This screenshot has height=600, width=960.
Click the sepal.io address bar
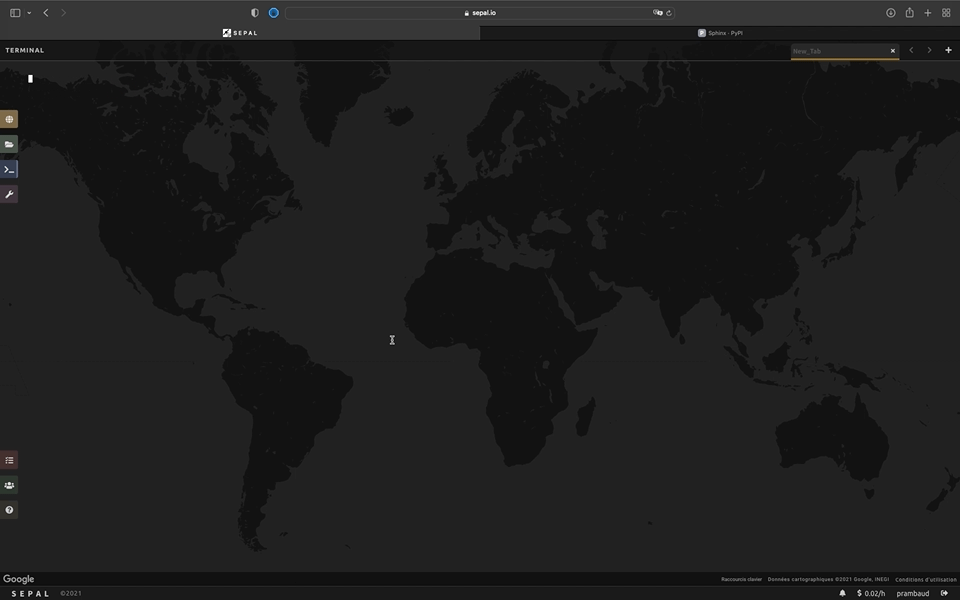click(480, 13)
